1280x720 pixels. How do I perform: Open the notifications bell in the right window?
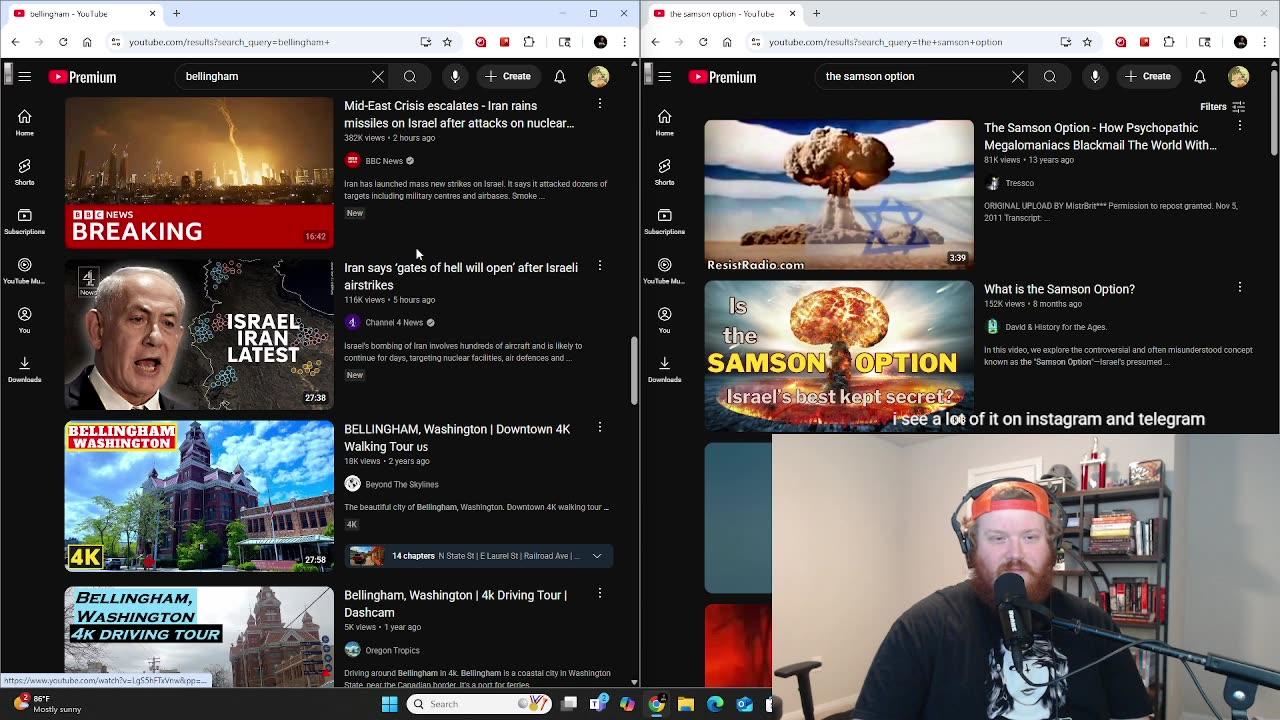(x=1200, y=76)
